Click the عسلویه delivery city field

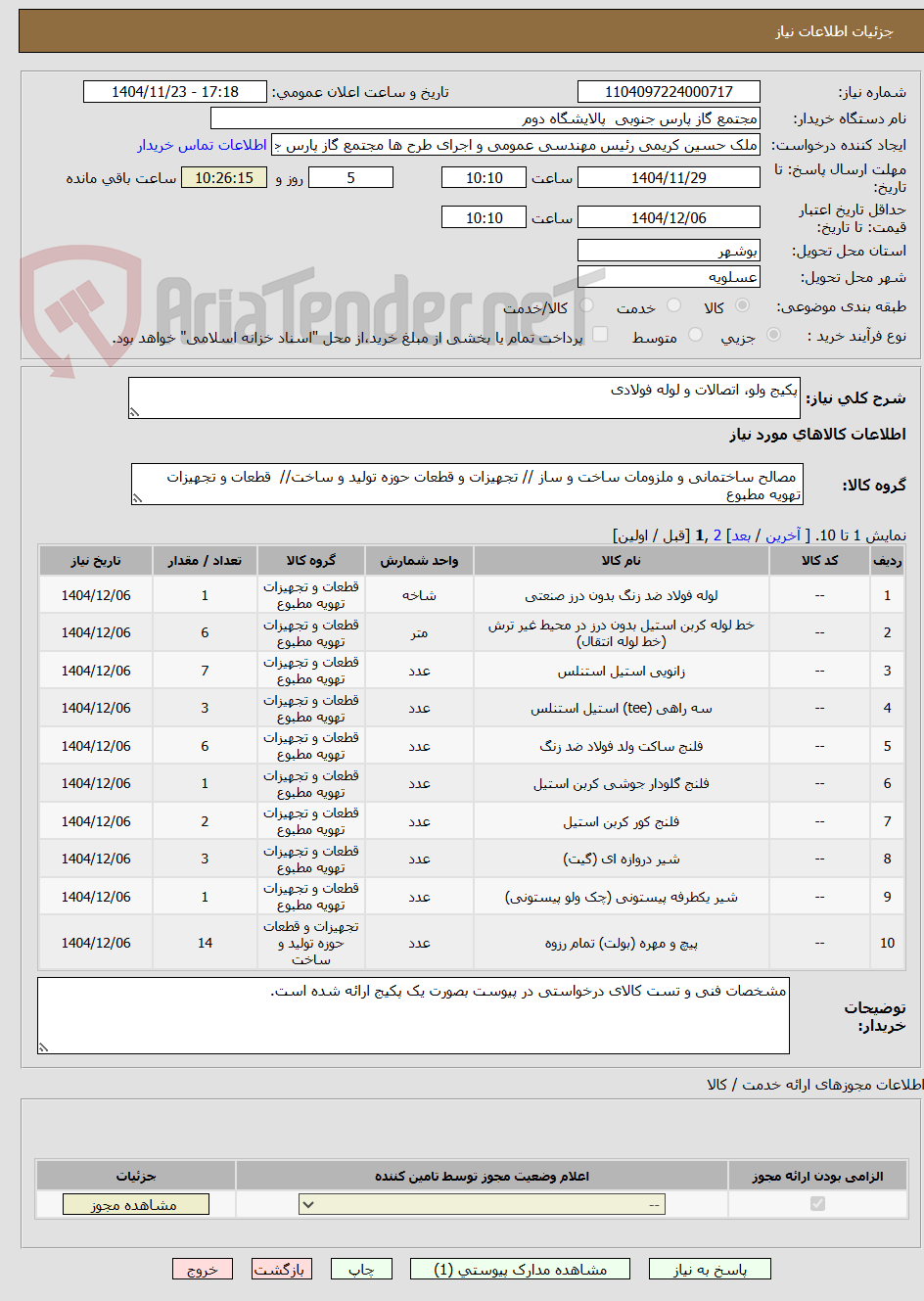point(669,277)
